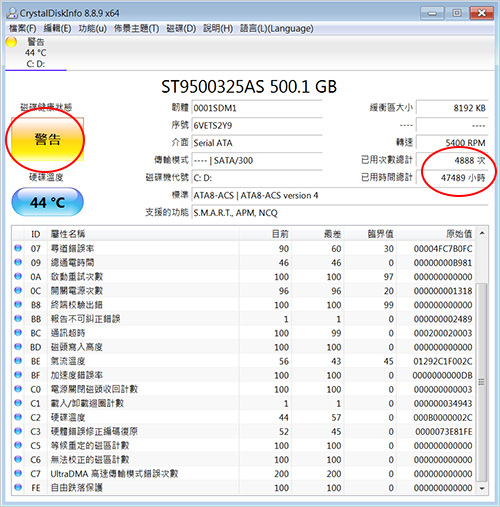This screenshot has height=507, width=500.
Task: Select the UltraDMA attribute name in row C7
Action: (x=114, y=474)
